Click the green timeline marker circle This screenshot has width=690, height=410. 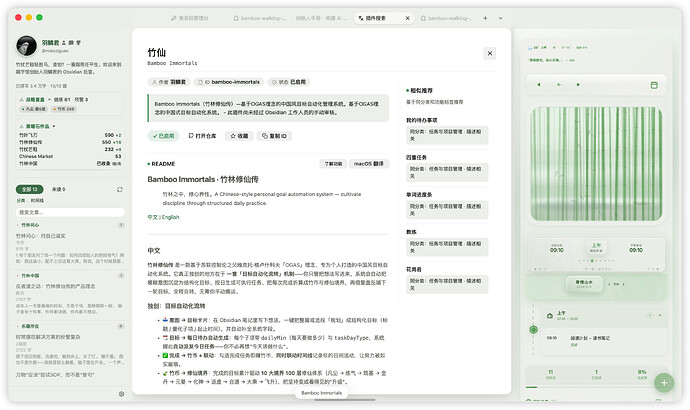point(533,329)
